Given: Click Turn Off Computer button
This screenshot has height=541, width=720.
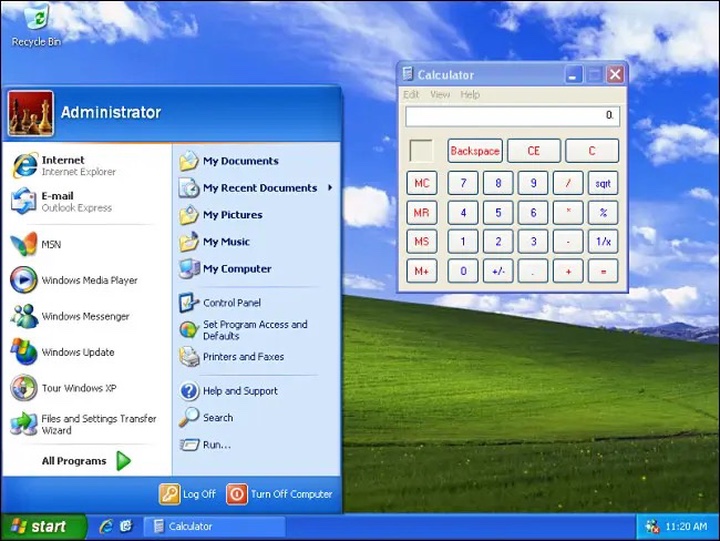Looking at the screenshot, I should [x=280, y=494].
